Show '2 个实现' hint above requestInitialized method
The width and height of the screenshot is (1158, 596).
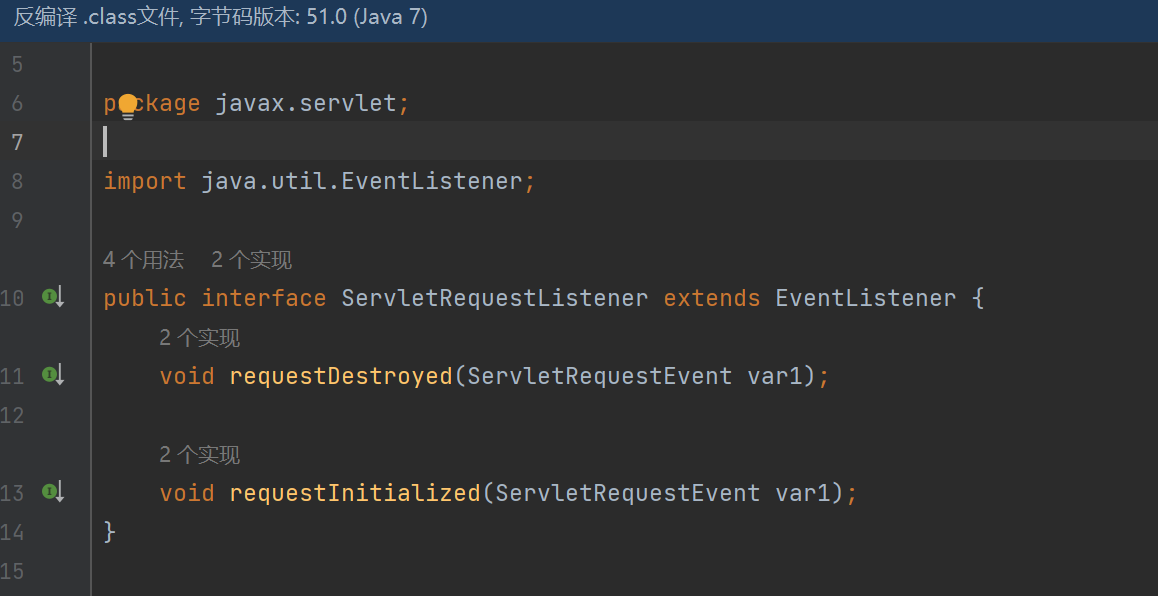pyautogui.click(x=199, y=456)
